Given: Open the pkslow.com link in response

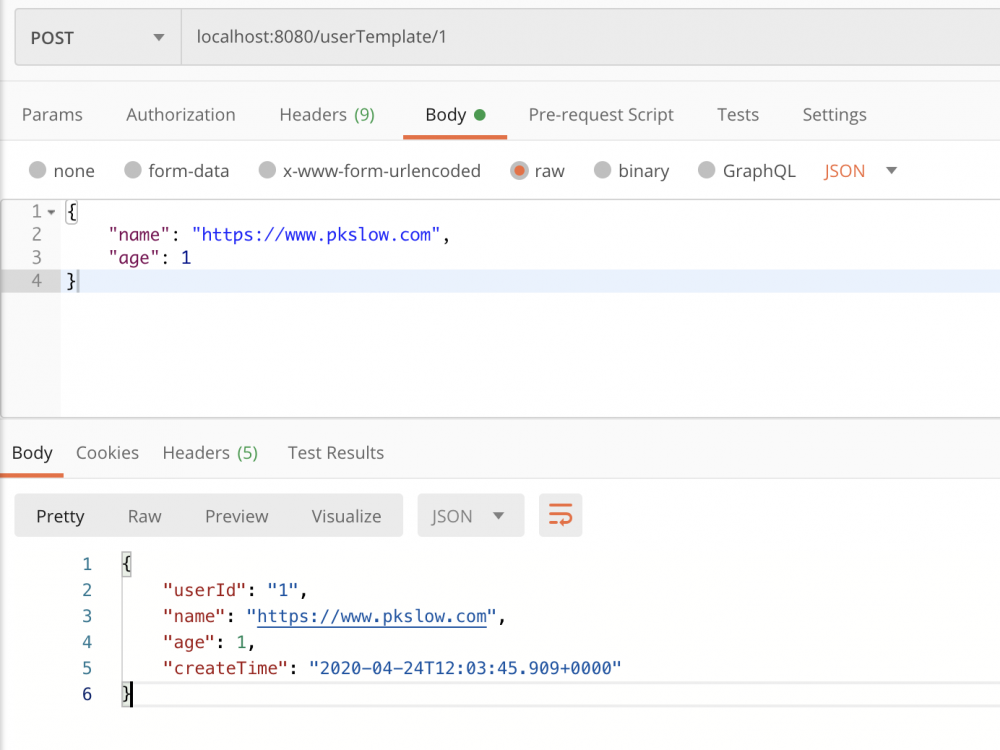Looking at the screenshot, I should pos(372,616).
